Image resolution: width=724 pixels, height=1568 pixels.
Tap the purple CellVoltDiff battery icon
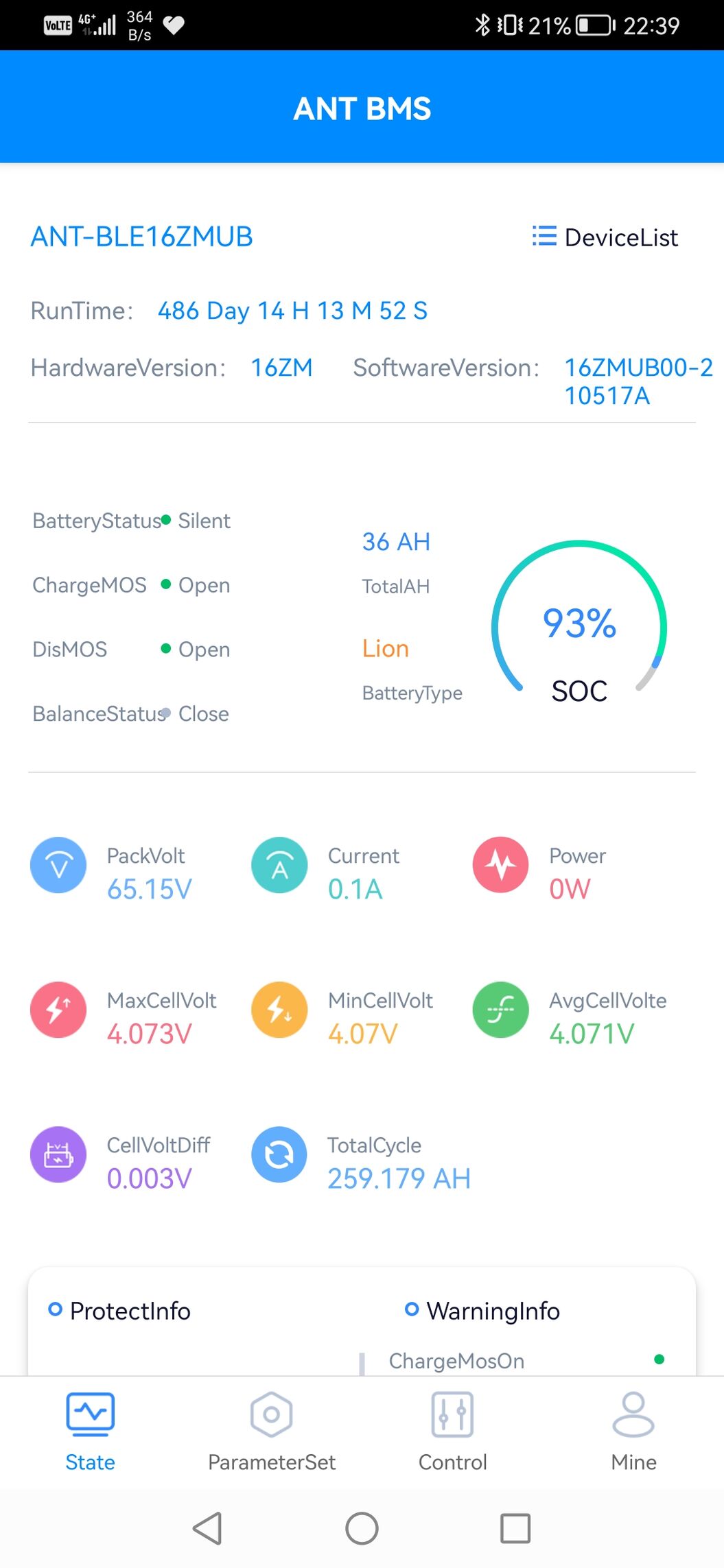(58, 1154)
